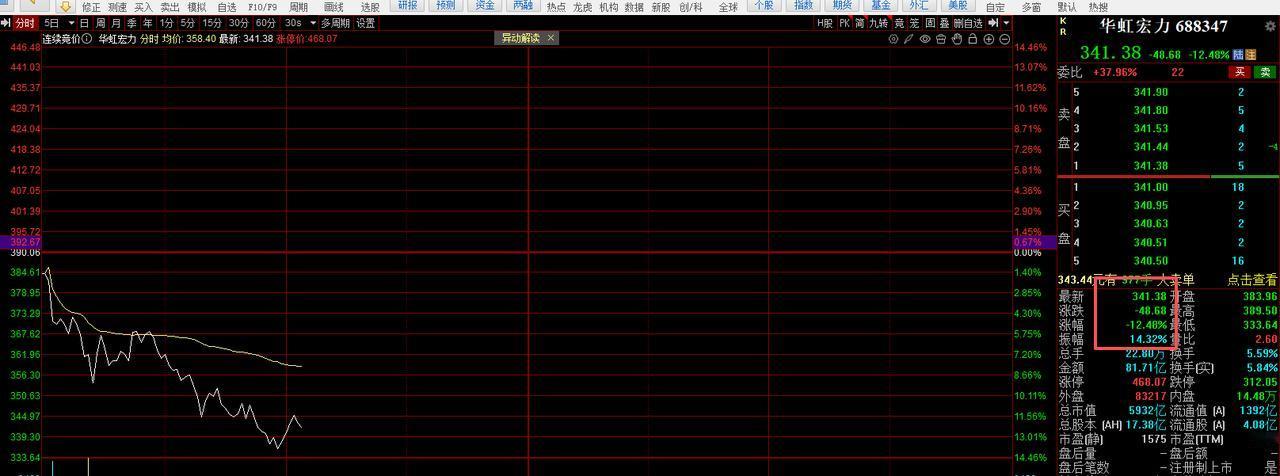Click the 买入 buy toolbar item
The width and height of the screenshot is (1280, 476).
[x=143, y=7]
